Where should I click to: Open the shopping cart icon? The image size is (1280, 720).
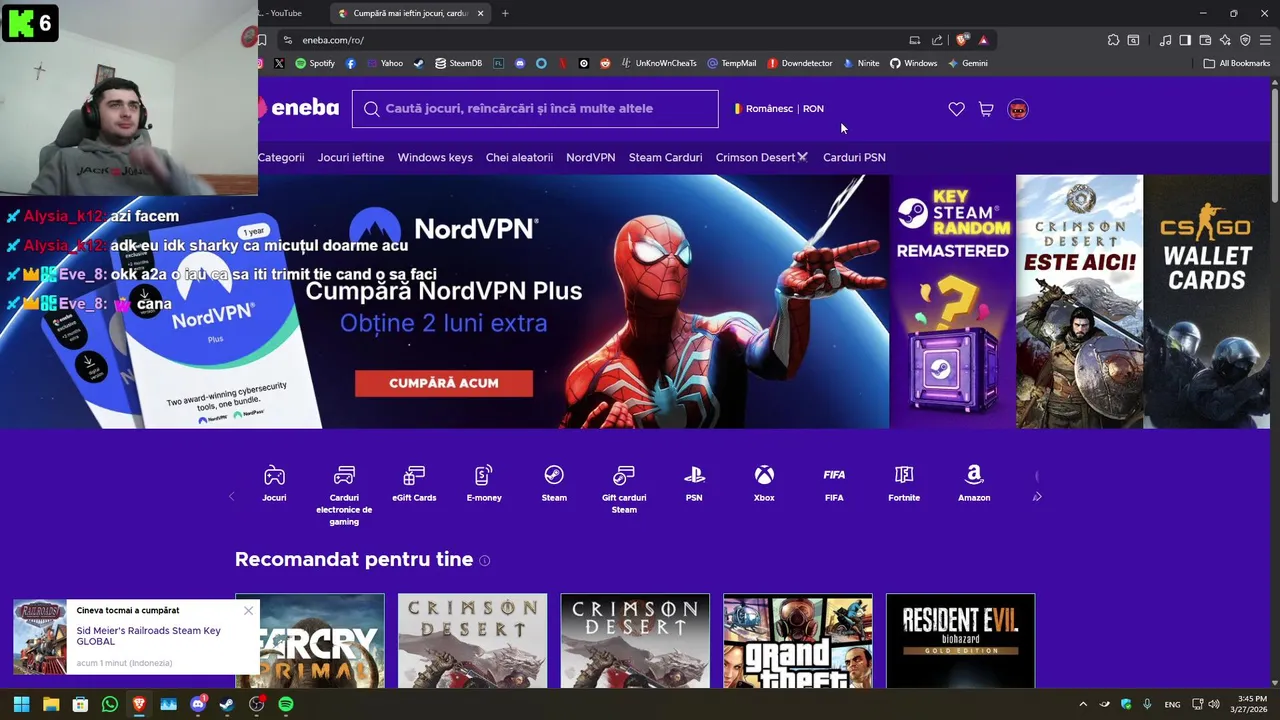[986, 109]
